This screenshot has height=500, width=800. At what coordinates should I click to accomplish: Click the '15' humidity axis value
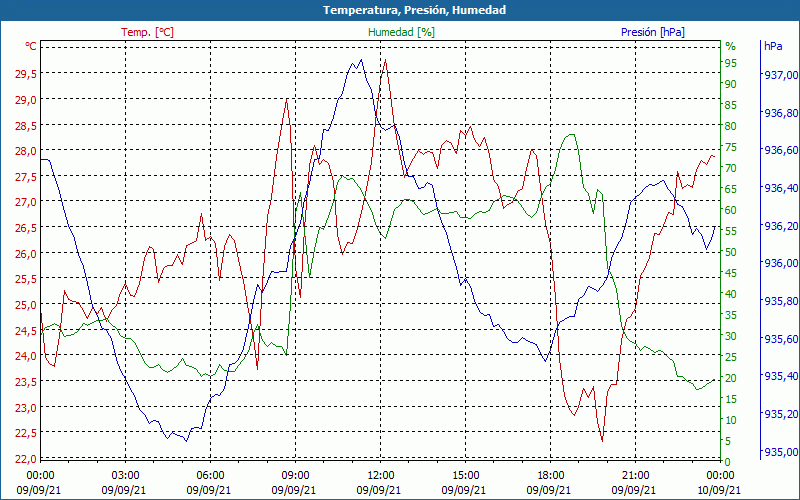pos(731,399)
